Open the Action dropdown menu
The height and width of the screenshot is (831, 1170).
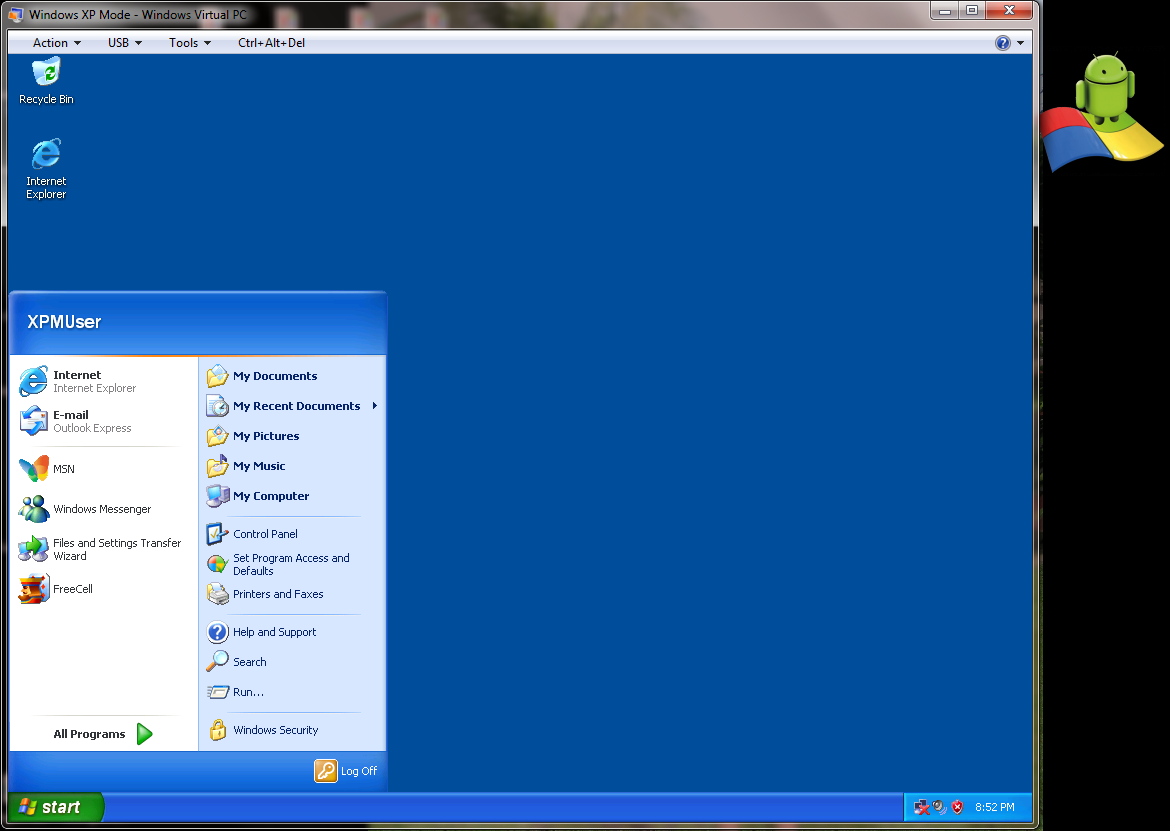coord(57,43)
